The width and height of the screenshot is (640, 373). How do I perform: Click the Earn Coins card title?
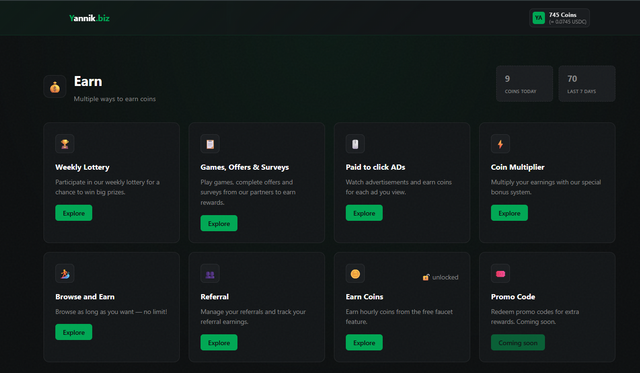(x=364, y=297)
